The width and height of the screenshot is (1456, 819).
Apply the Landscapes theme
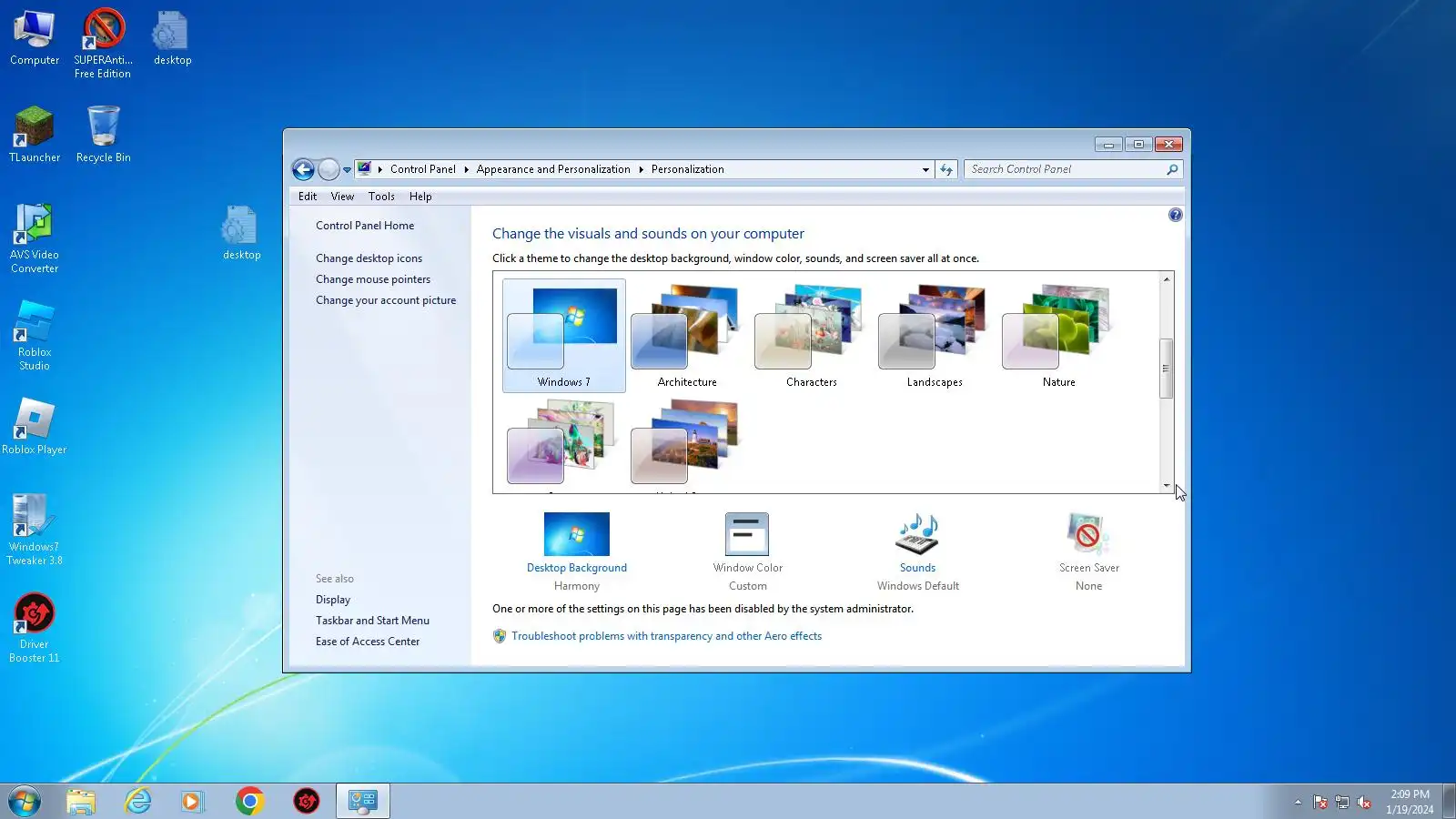(x=935, y=336)
